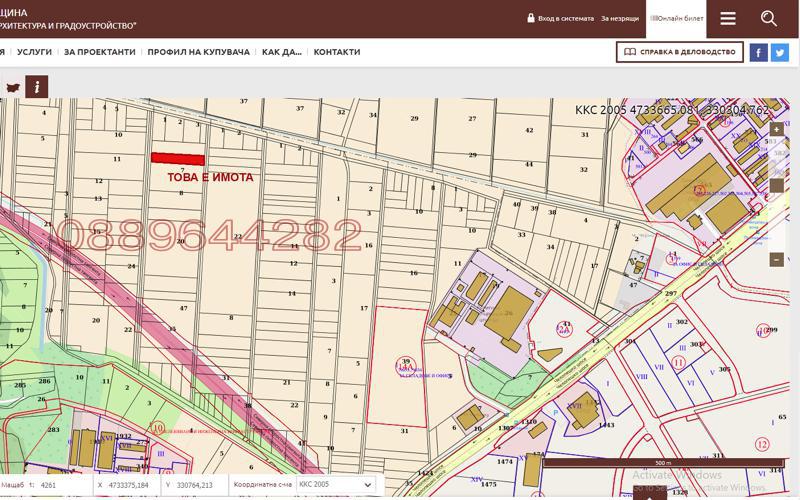The image size is (800, 500).
Task: Go to 'Профил на купувача'
Action: pos(198,52)
